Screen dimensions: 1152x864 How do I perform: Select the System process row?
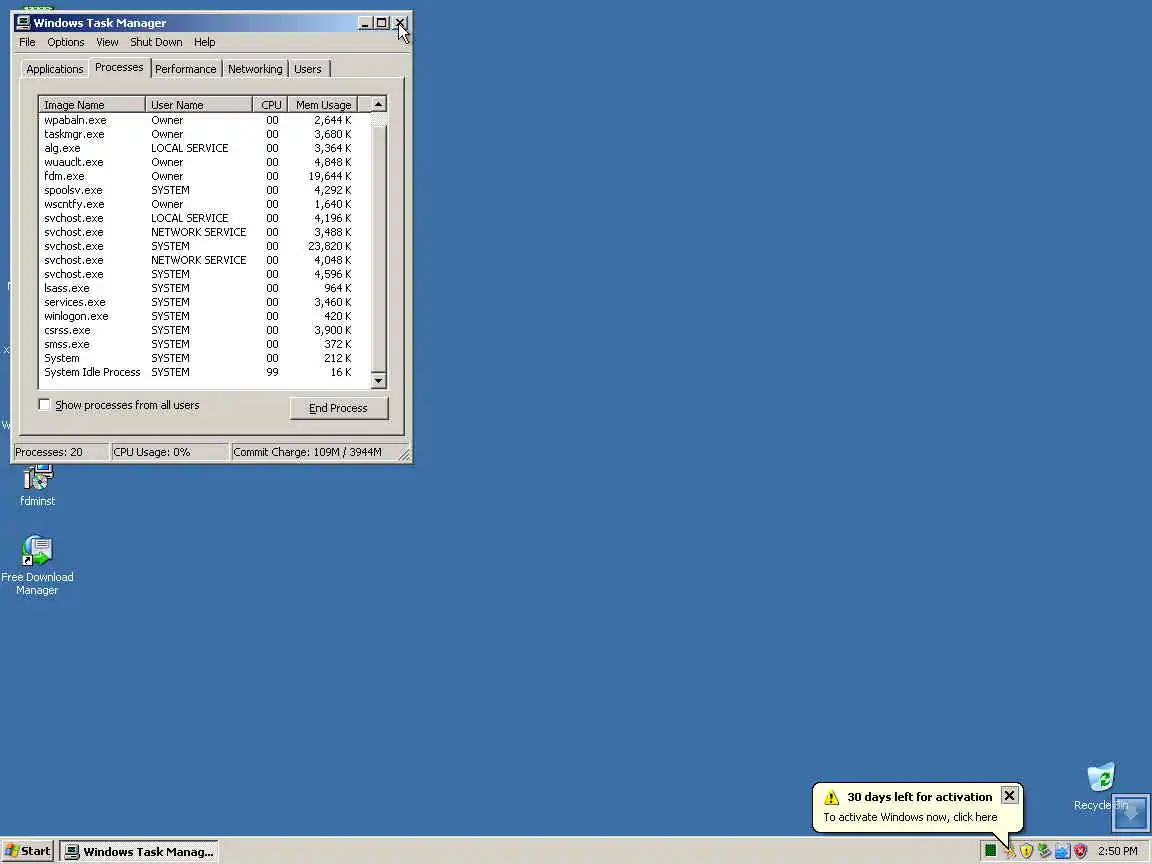(205, 358)
